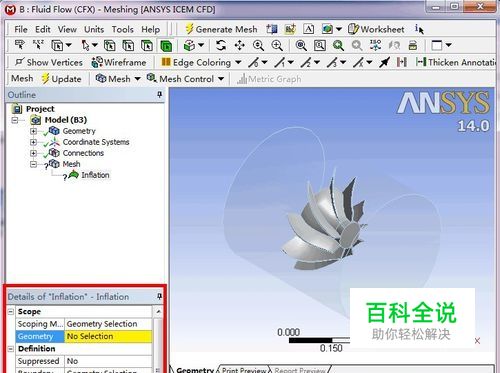500x373 pixels.
Task: Pin the Details of Inflation panel
Action: (x=160, y=296)
